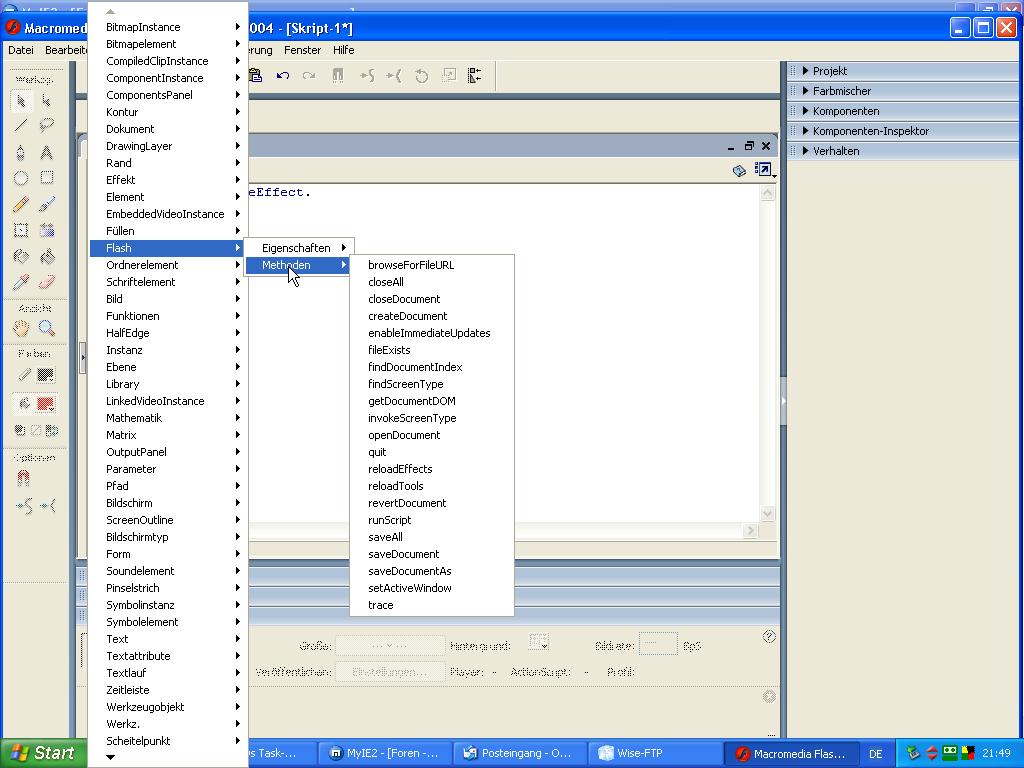The width and height of the screenshot is (1024, 768).
Task: Open the Dokument submenu
Action: tap(168, 129)
